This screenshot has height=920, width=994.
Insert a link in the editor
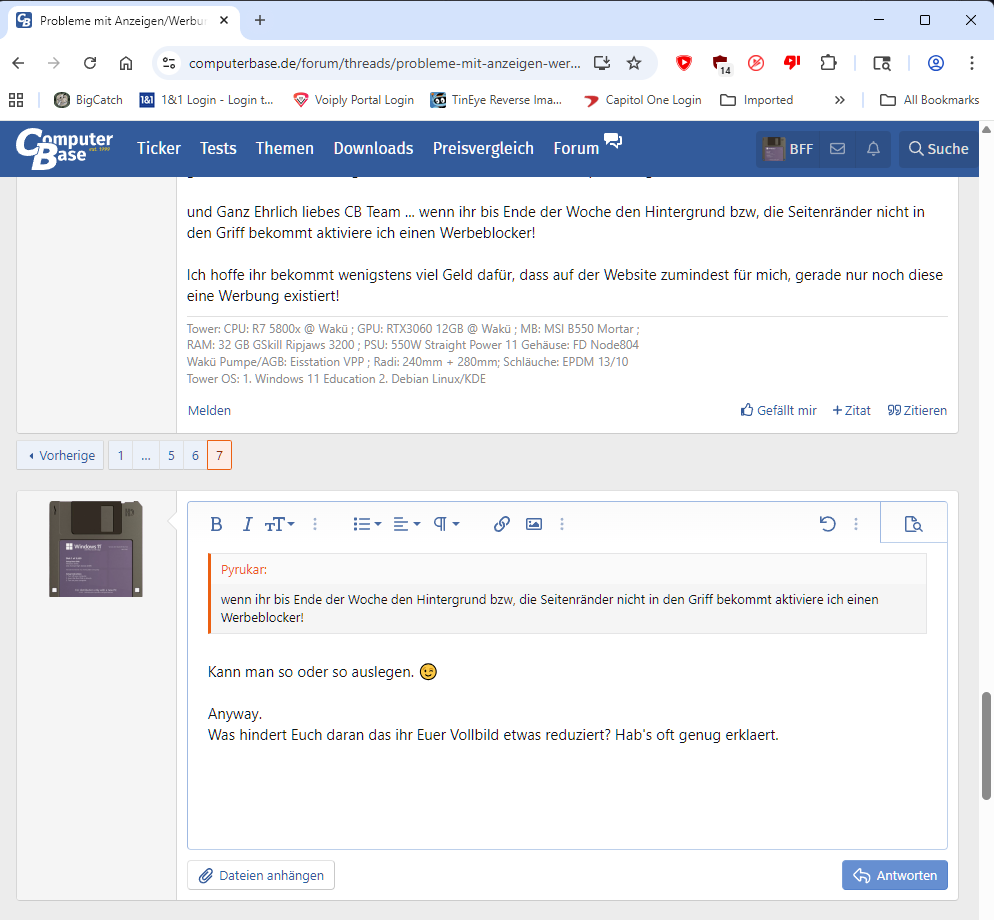(502, 524)
